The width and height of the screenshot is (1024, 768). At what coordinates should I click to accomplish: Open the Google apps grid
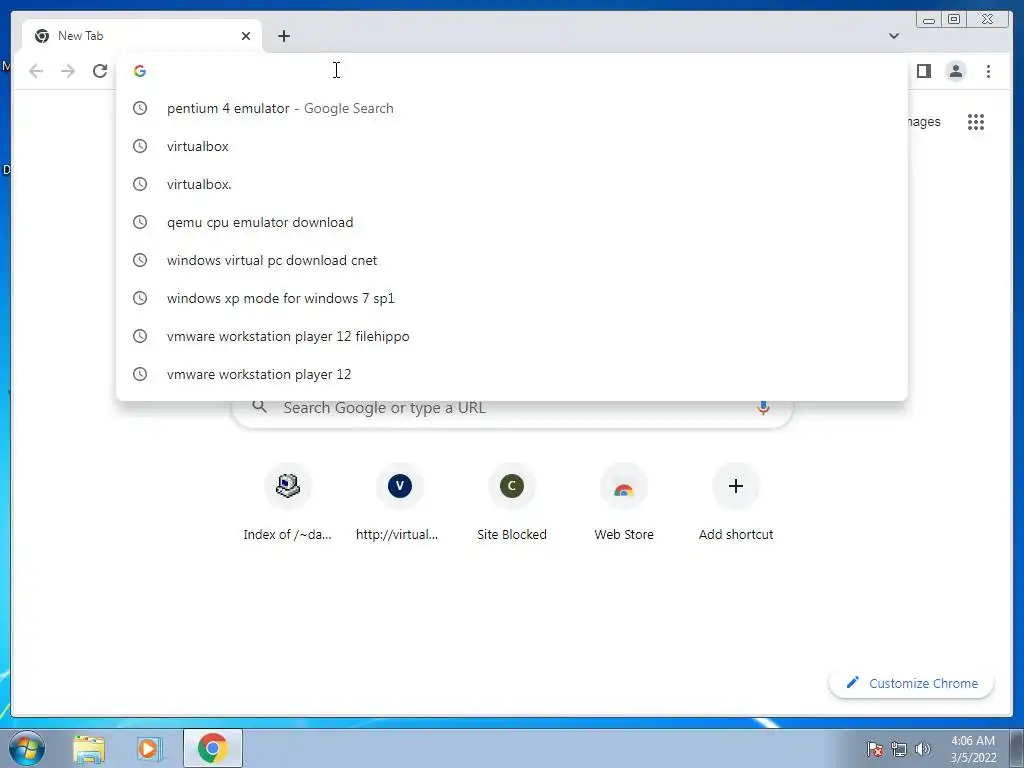click(976, 121)
